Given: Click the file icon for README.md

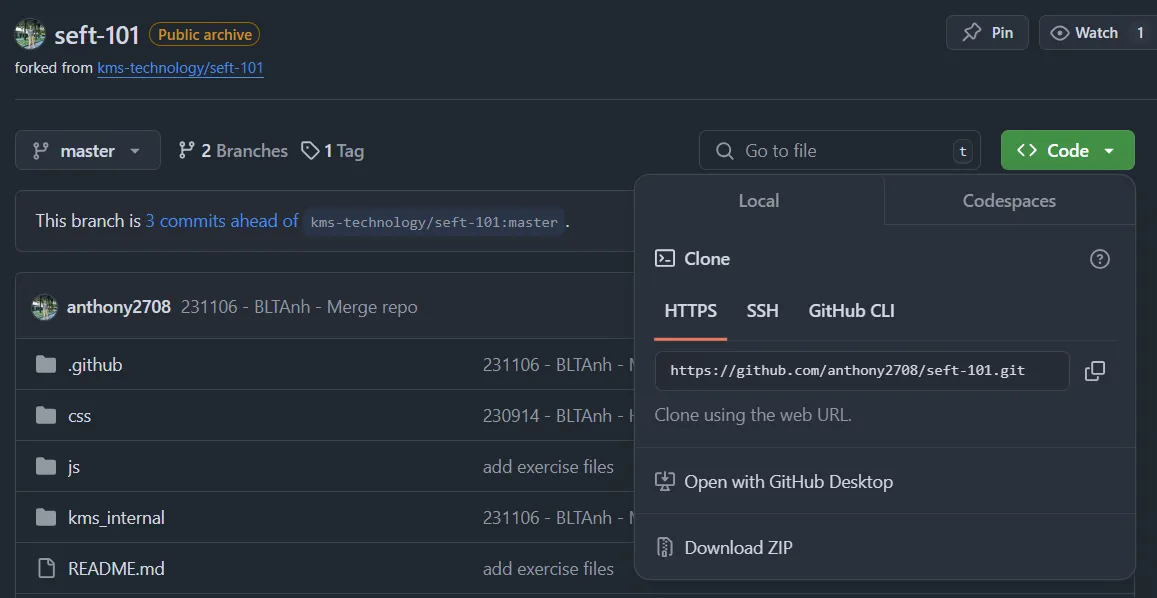Looking at the screenshot, I should [46, 568].
